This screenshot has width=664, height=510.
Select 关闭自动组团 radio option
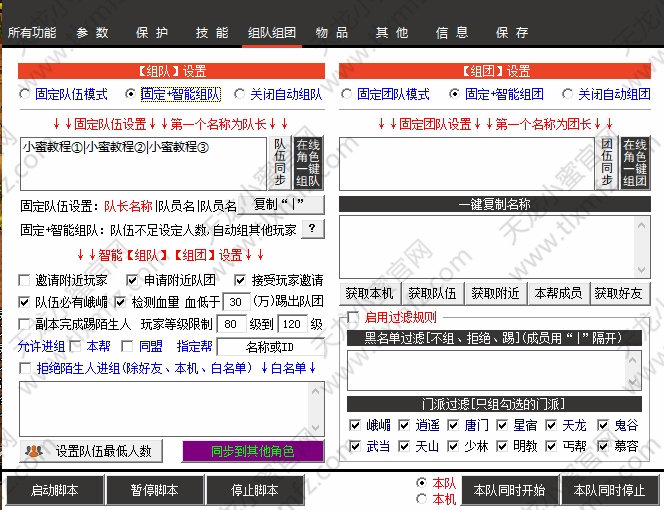click(x=567, y=94)
